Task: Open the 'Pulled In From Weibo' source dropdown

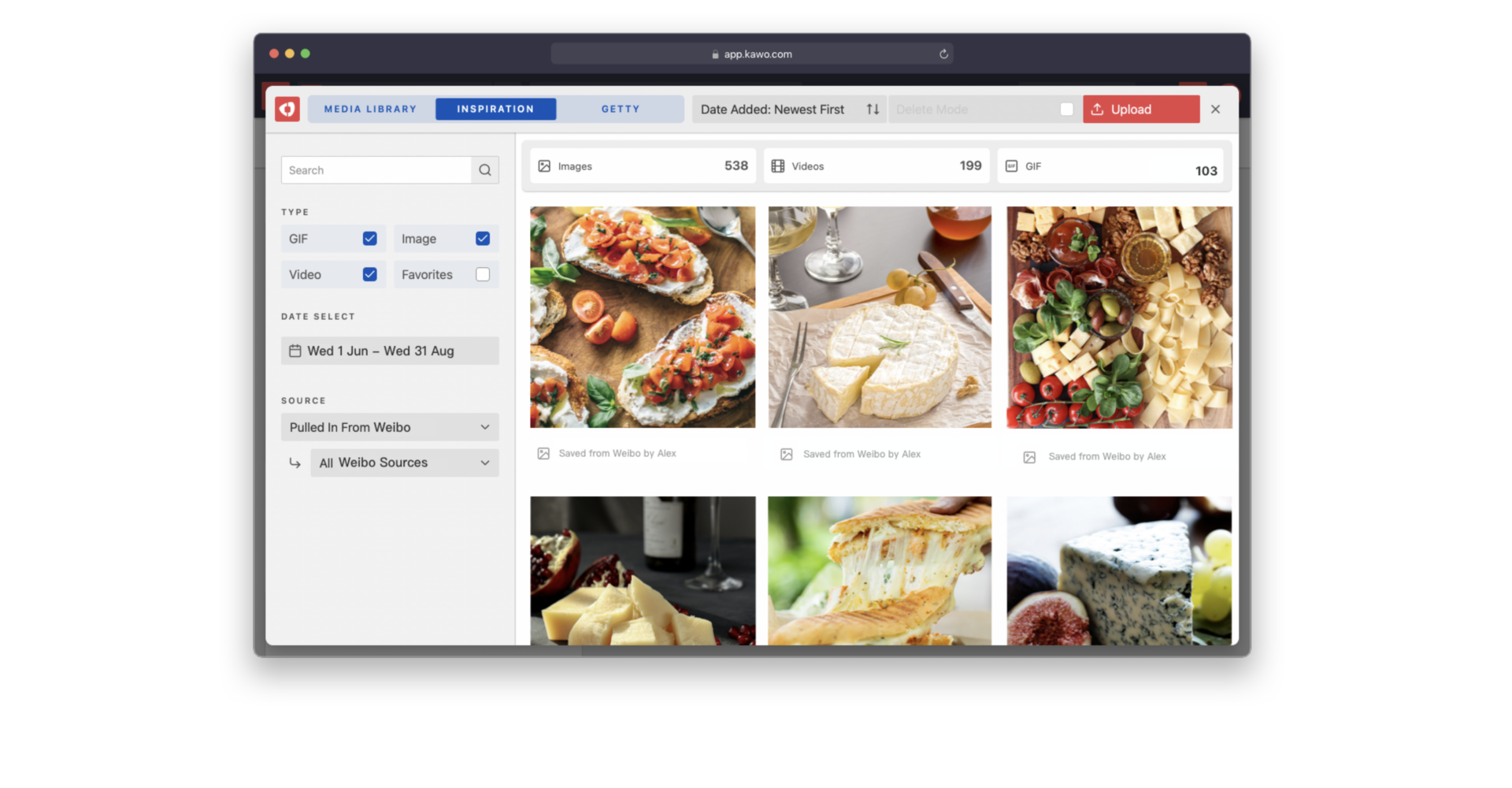Action: click(x=389, y=426)
